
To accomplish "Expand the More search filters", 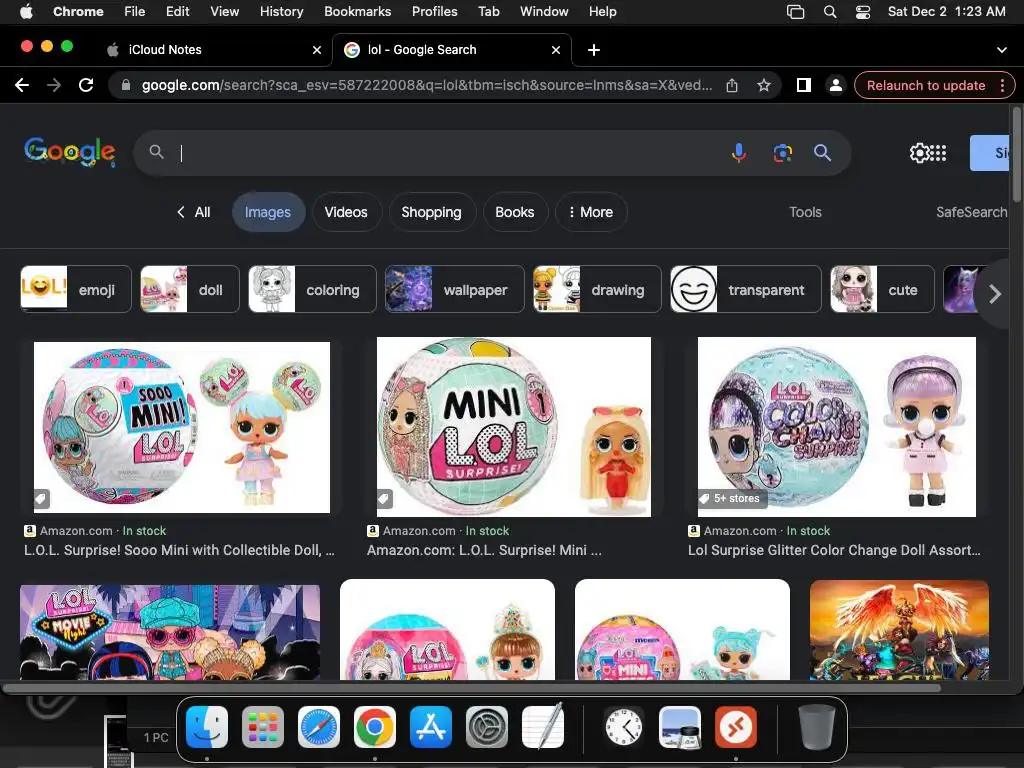I will [x=590, y=212].
